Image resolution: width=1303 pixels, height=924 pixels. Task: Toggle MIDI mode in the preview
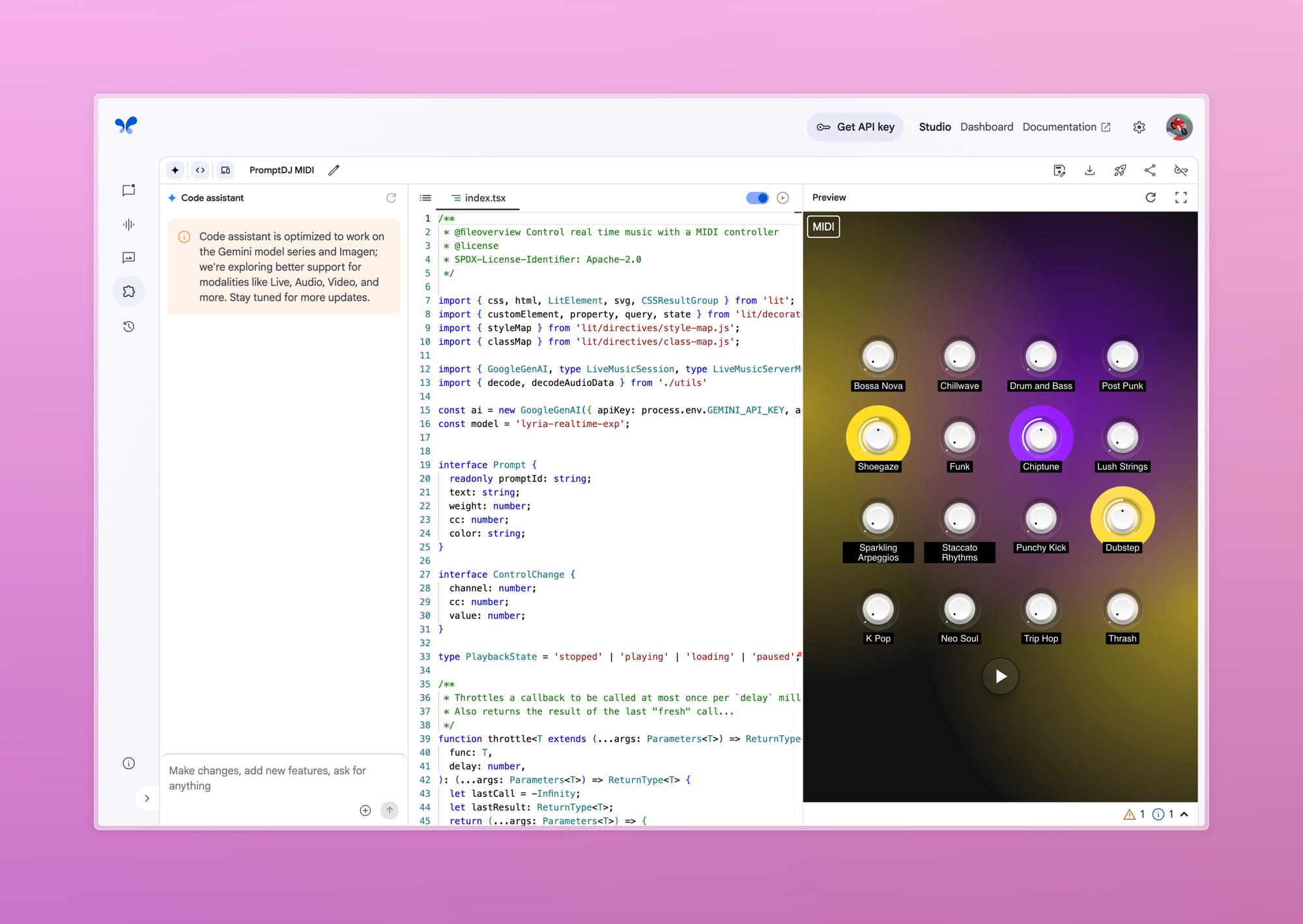pos(823,227)
